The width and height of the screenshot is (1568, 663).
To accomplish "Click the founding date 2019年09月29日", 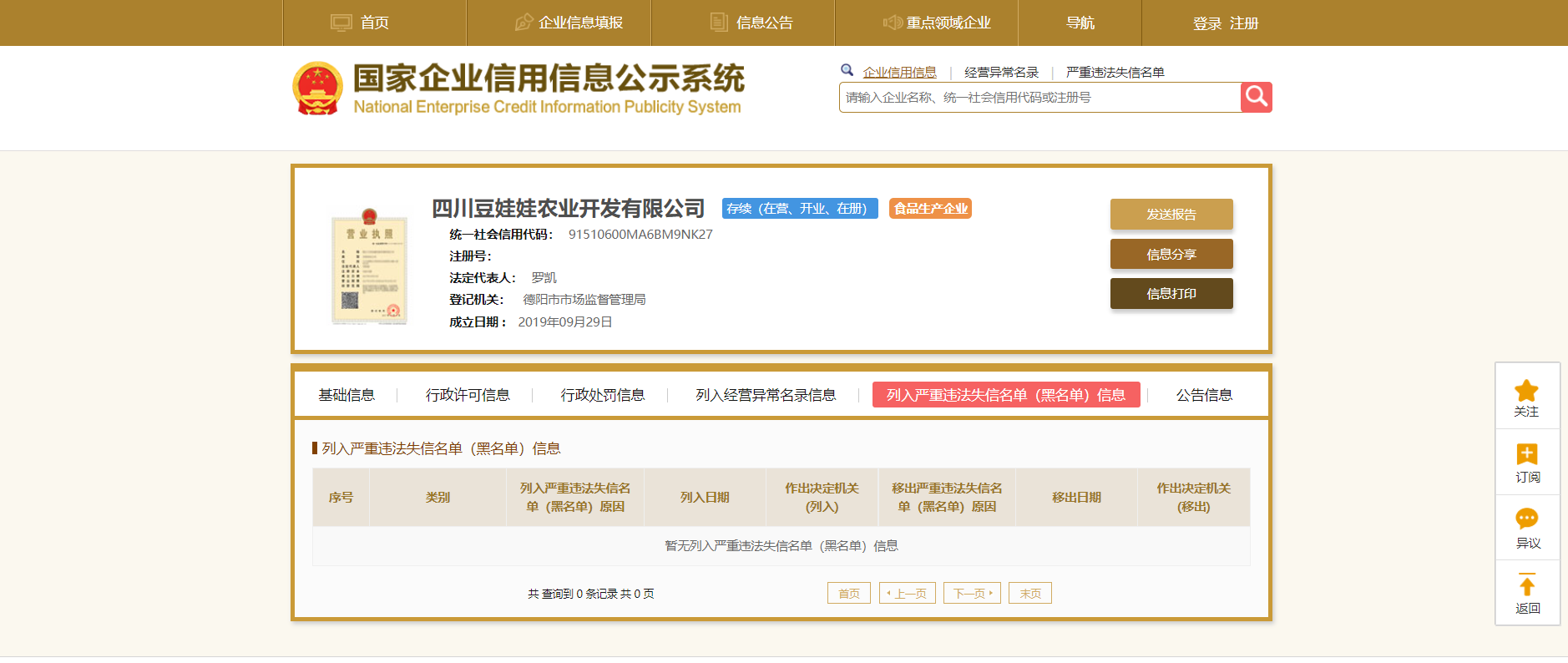I will (x=565, y=322).
